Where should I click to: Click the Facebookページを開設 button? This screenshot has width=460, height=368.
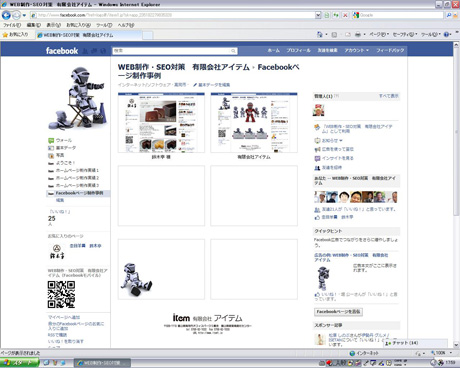[x=338, y=312]
